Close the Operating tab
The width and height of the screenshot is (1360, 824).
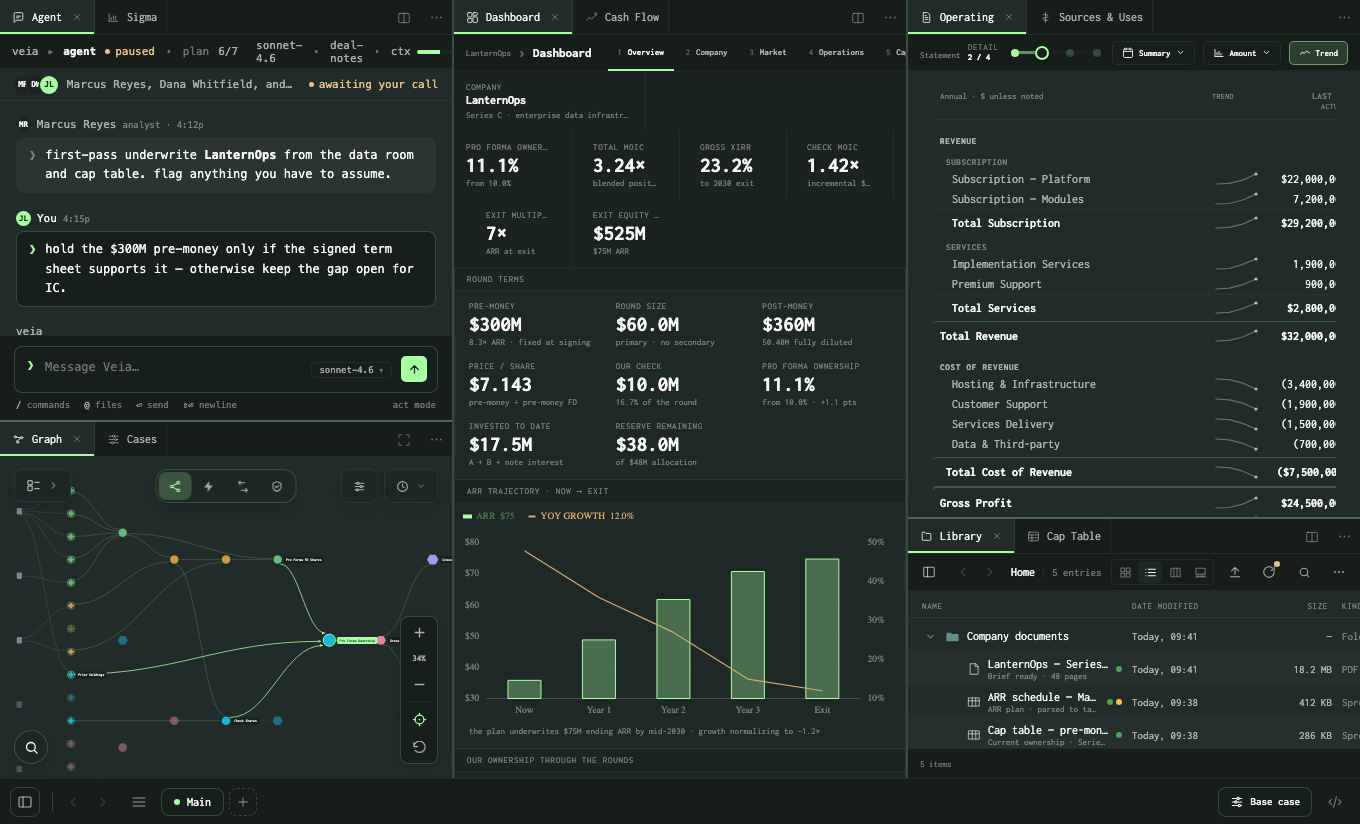pos(1009,17)
